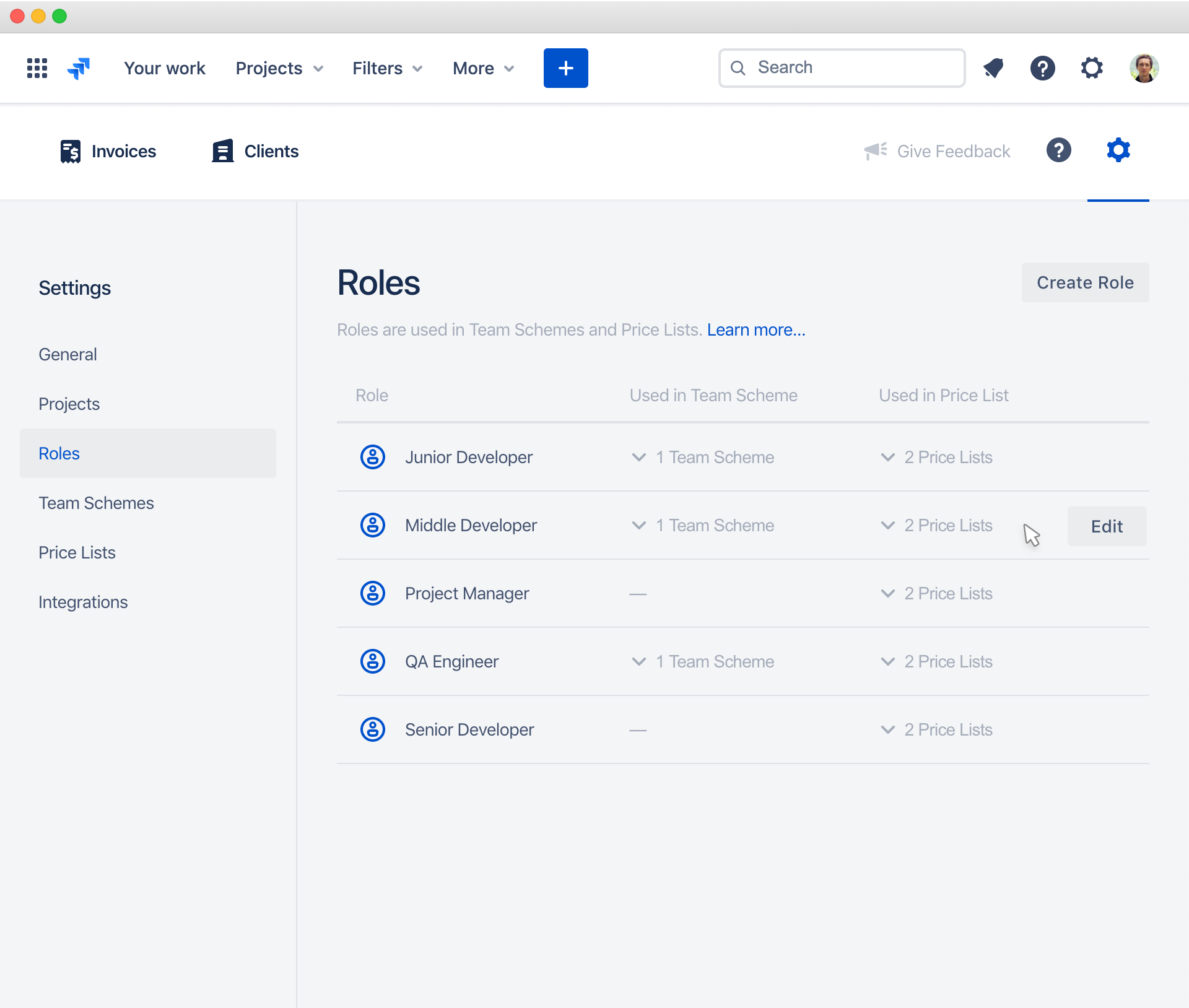Select Roles in Settings sidebar
The height and width of the screenshot is (1008, 1189).
point(148,453)
